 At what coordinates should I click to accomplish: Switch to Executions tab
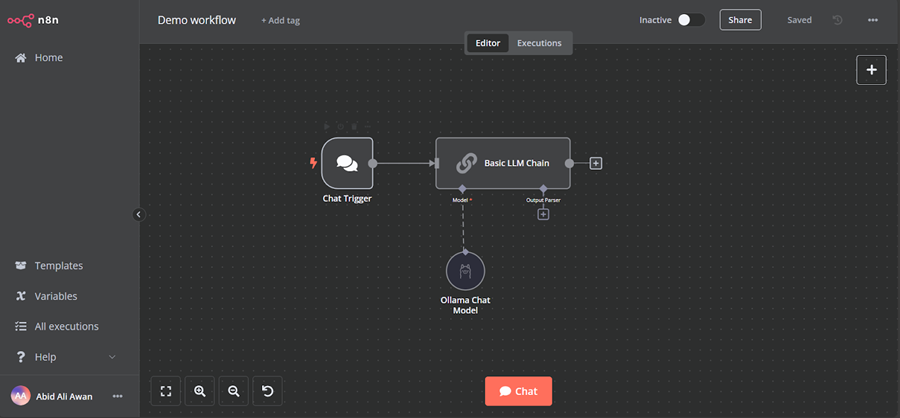539,43
